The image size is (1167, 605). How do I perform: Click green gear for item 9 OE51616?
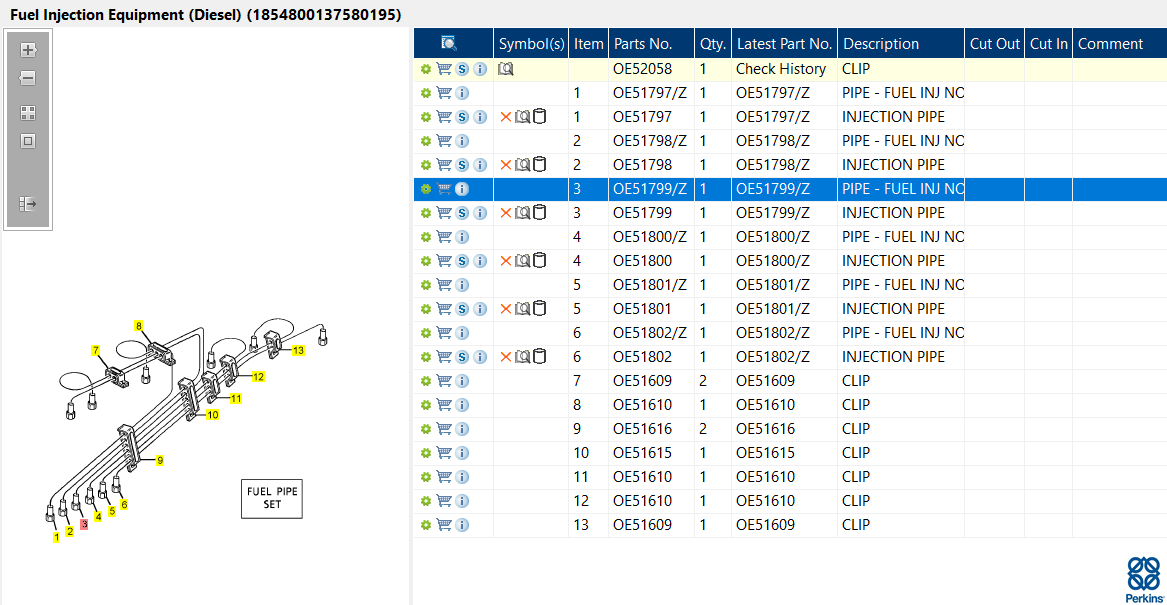tap(426, 429)
